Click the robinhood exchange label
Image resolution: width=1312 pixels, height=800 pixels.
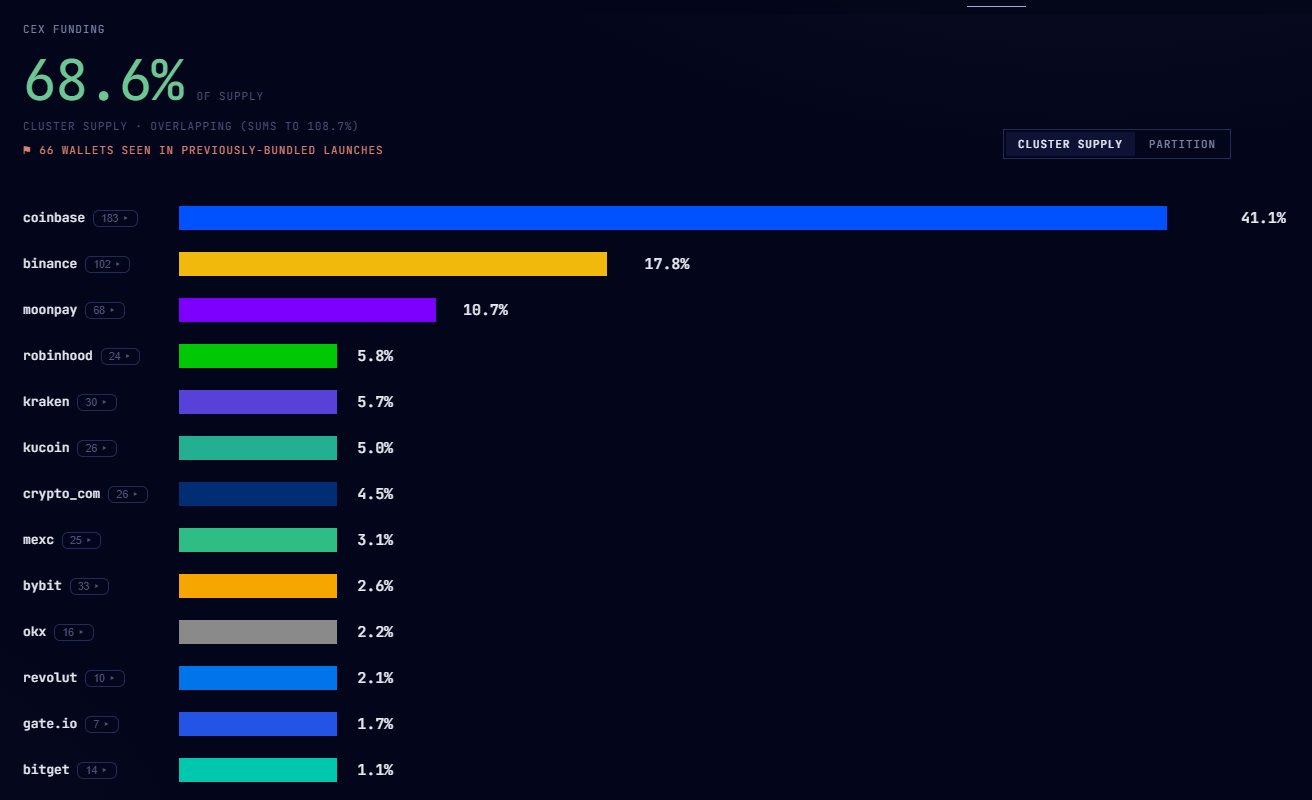[x=58, y=356]
